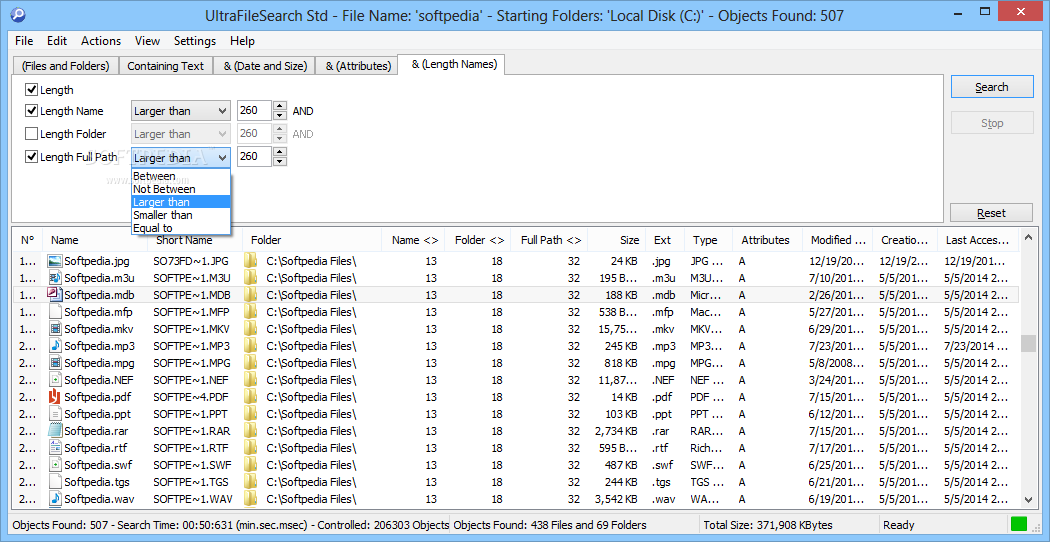Decrease Length Full Path value with down arrow
This screenshot has width=1050, height=542.
pyautogui.click(x=280, y=161)
